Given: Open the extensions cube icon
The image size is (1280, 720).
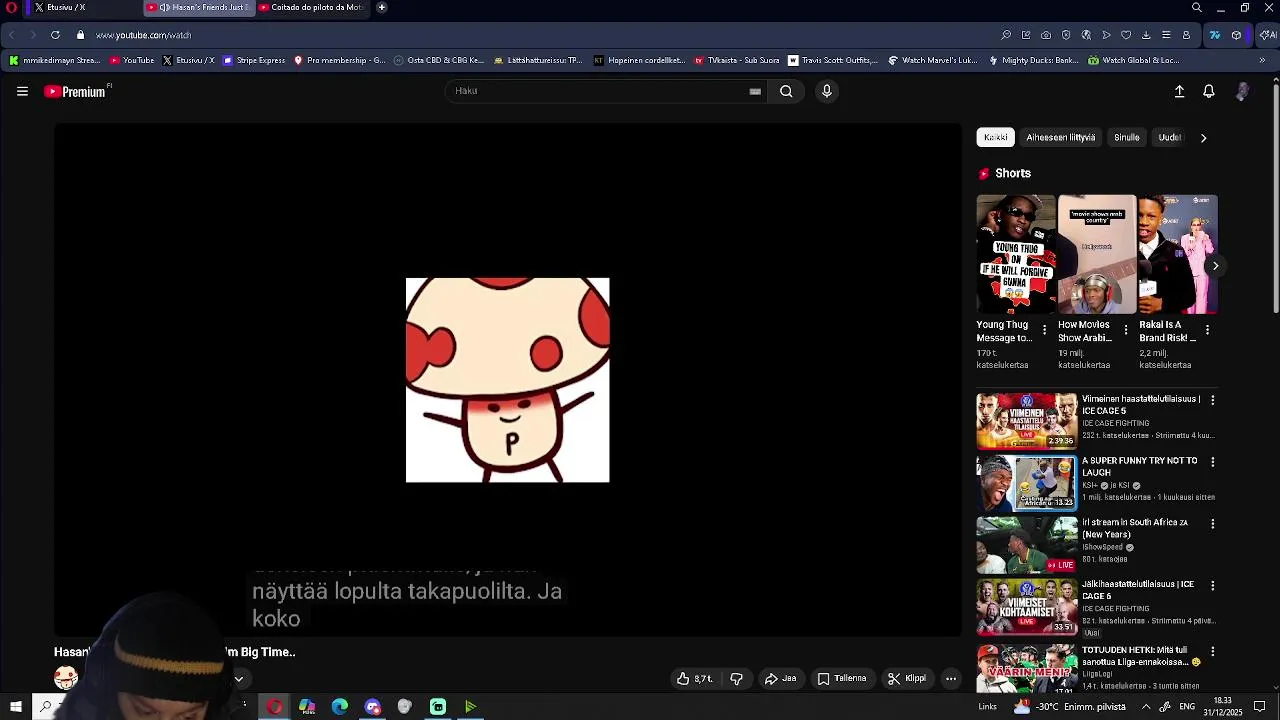Looking at the screenshot, I should pyautogui.click(x=1237, y=35).
